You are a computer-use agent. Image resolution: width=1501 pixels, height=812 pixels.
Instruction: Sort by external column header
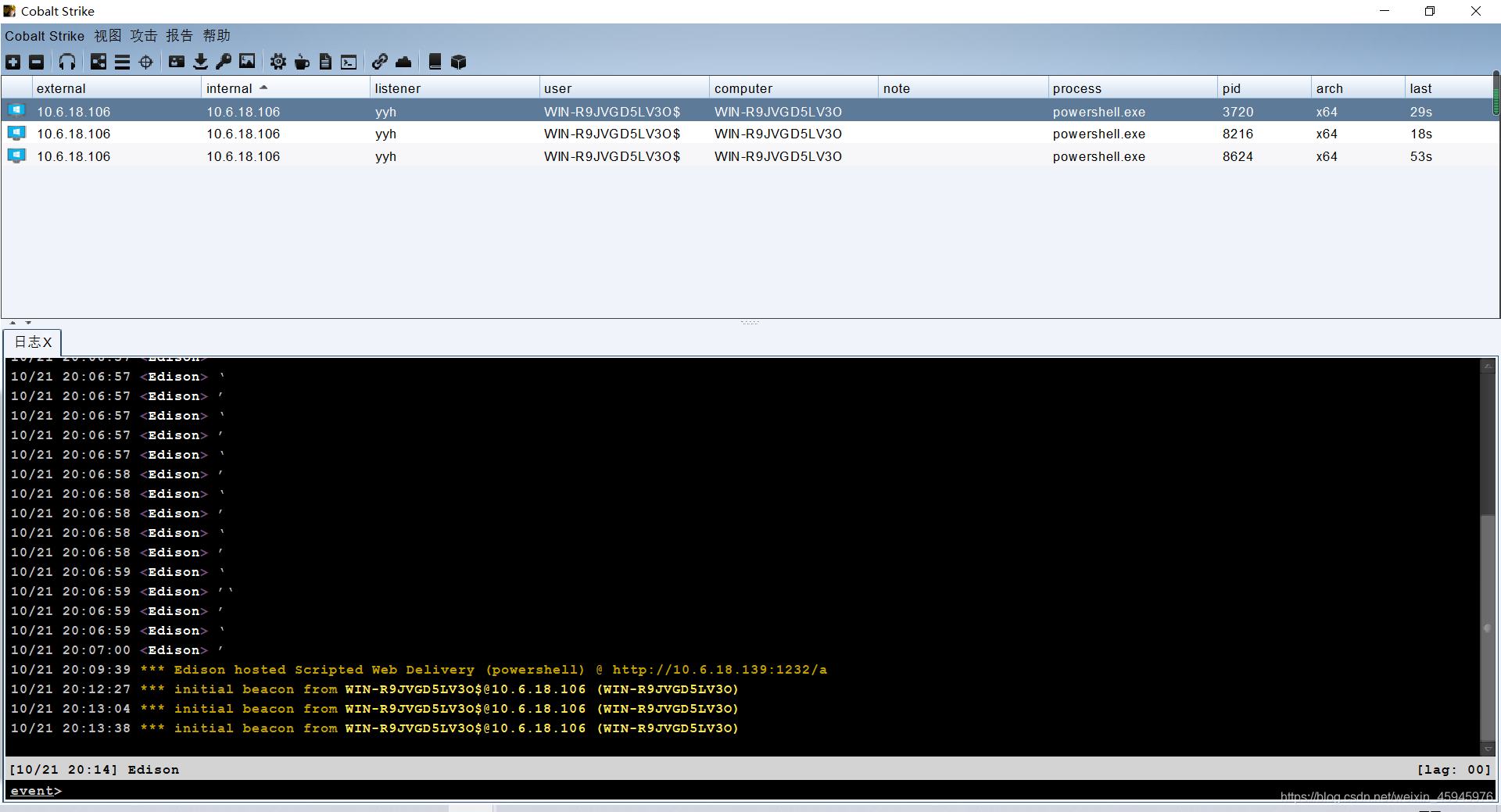[116, 88]
